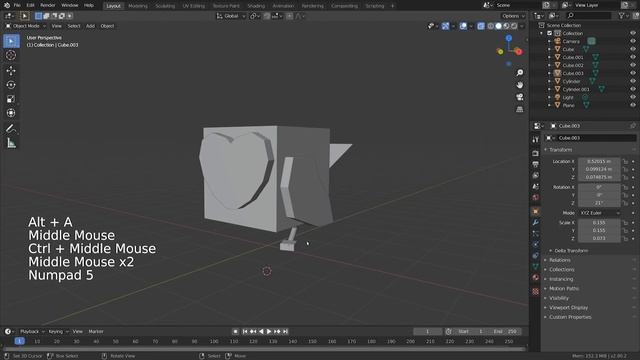640x360 pixels.
Task: Click the Pan view hand icon
Action: pyautogui.click(x=520, y=85)
